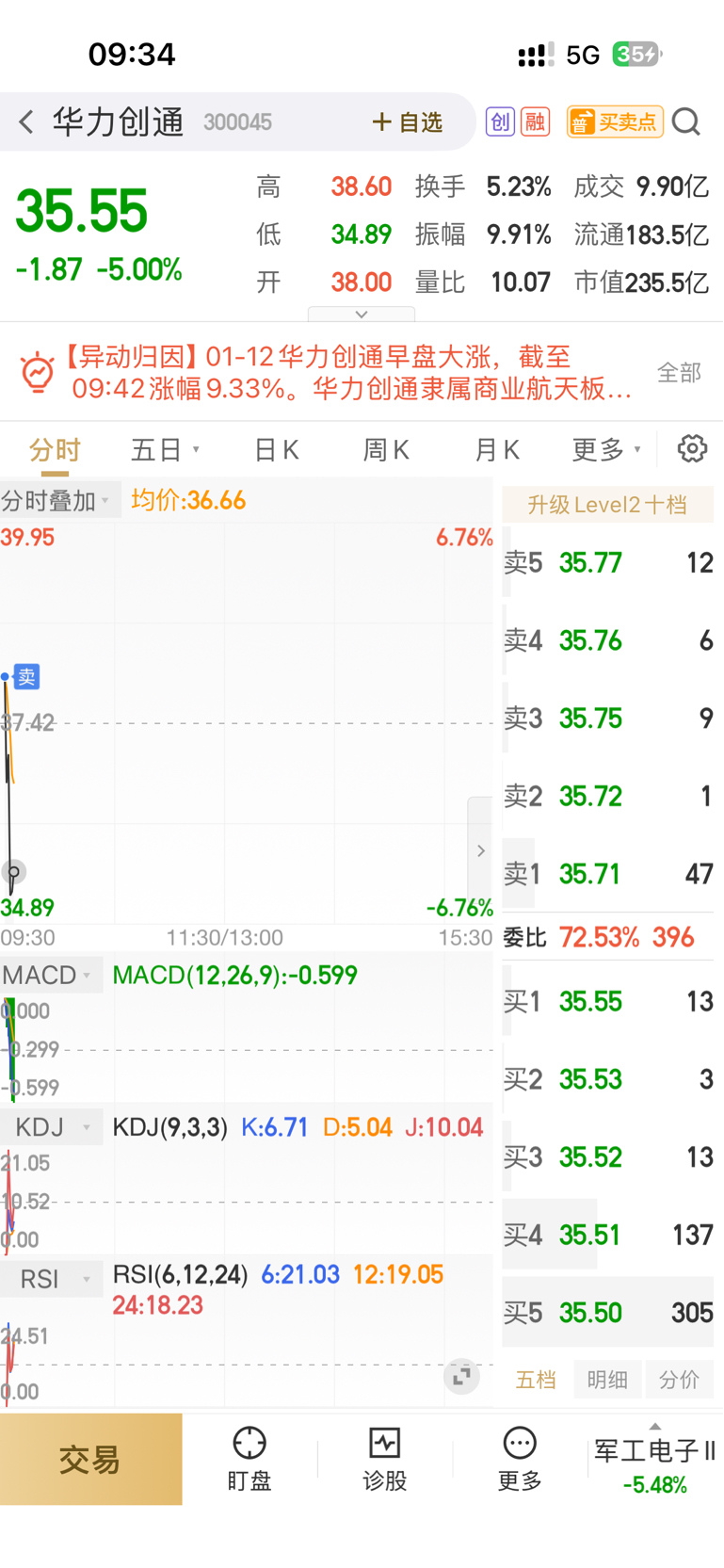Viewport: 724px width, 1568px height.
Task: Open the MACD indicator dropdown
Action: pyautogui.click(x=51, y=975)
